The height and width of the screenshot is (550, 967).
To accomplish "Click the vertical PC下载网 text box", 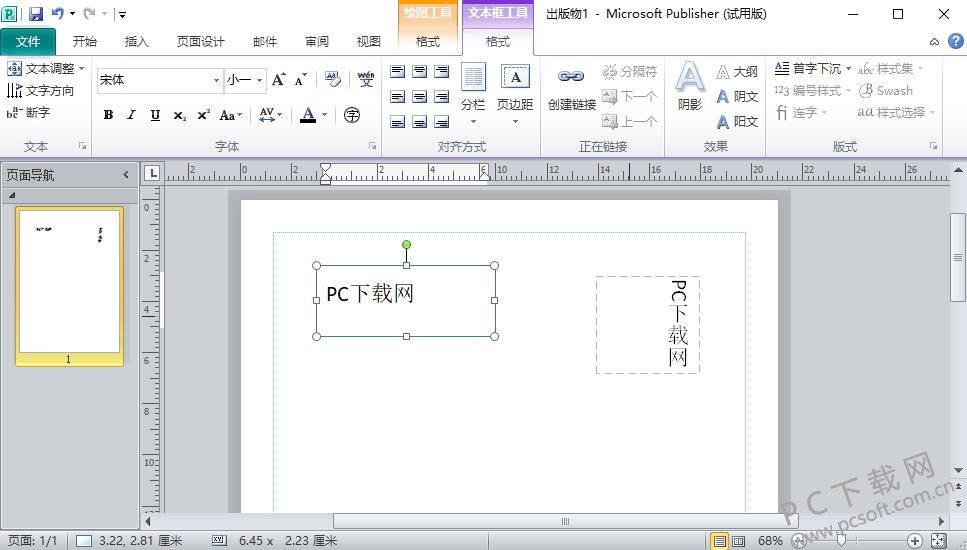I will tap(648, 325).
